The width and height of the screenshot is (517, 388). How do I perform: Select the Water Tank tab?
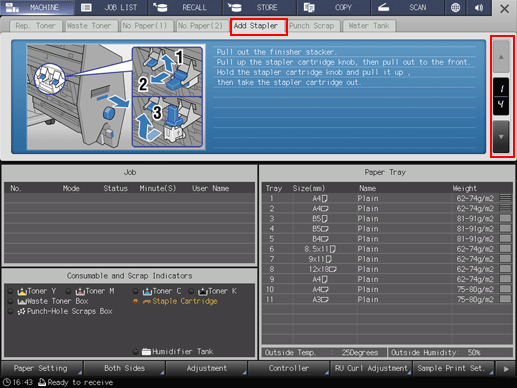pyautogui.click(x=369, y=26)
